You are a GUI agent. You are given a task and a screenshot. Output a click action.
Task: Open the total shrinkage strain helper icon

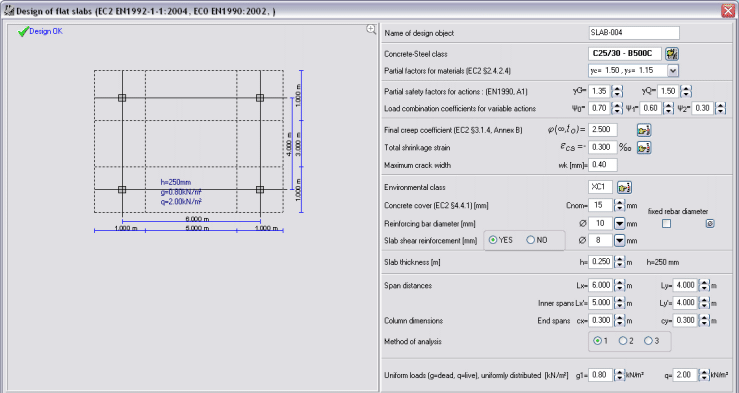644,148
